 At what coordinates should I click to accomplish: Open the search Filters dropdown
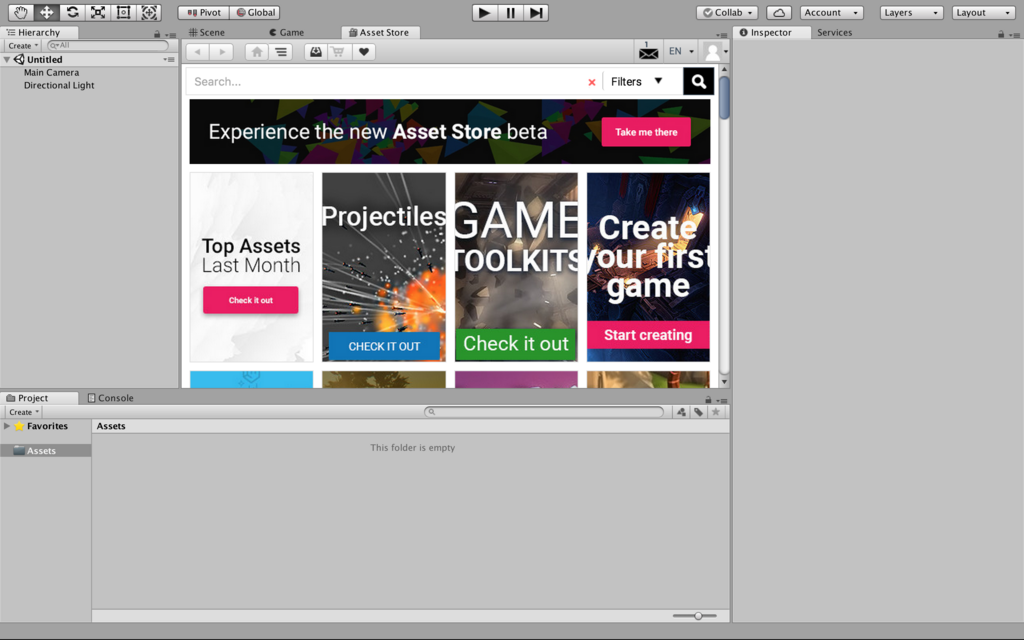637,82
